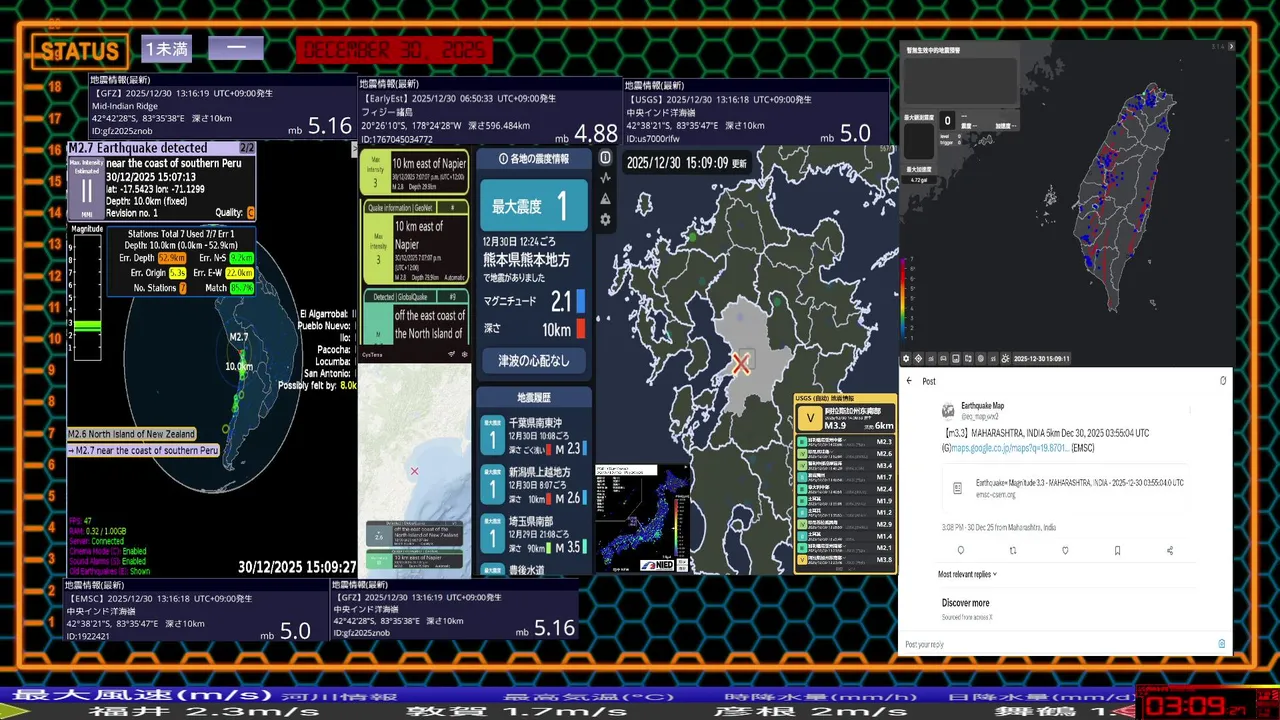Share the Earthquake Map post
This screenshot has height=720, width=1280.
(1170, 550)
